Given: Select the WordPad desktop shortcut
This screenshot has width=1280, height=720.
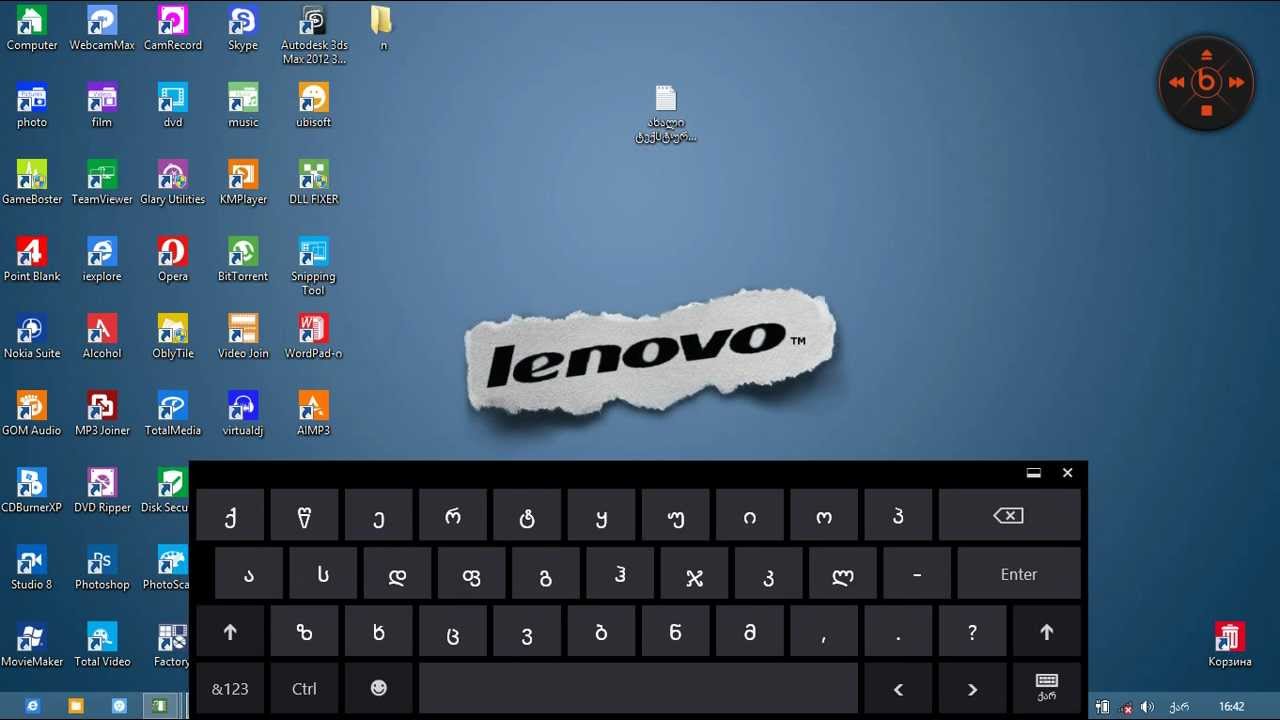Looking at the screenshot, I should click(x=314, y=336).
